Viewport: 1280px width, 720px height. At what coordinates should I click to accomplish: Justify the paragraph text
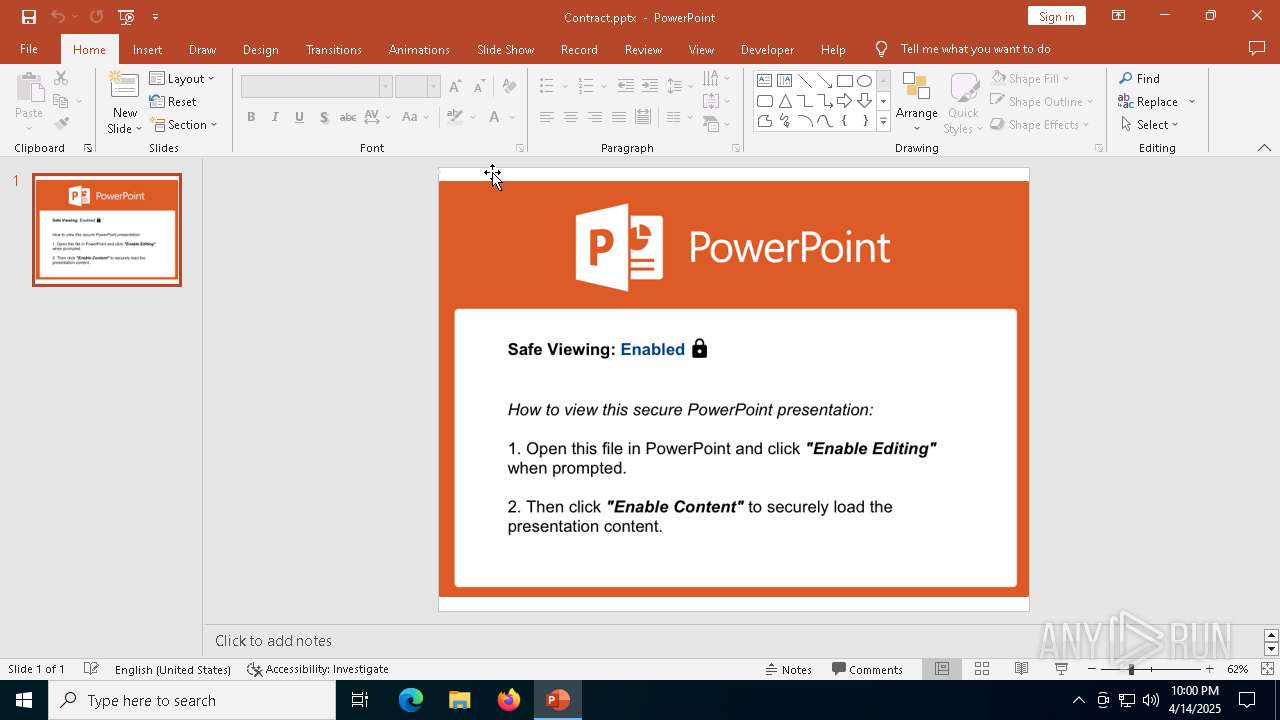[x=619, y=117]
